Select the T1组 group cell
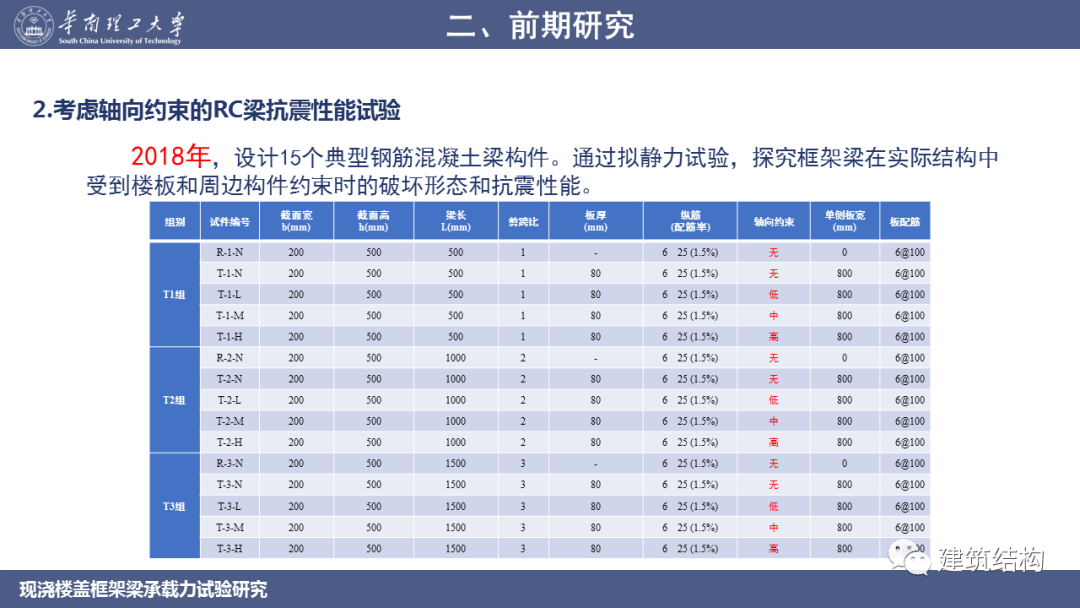This screenshot has width=1080, height=608. (x=175, y=294)
